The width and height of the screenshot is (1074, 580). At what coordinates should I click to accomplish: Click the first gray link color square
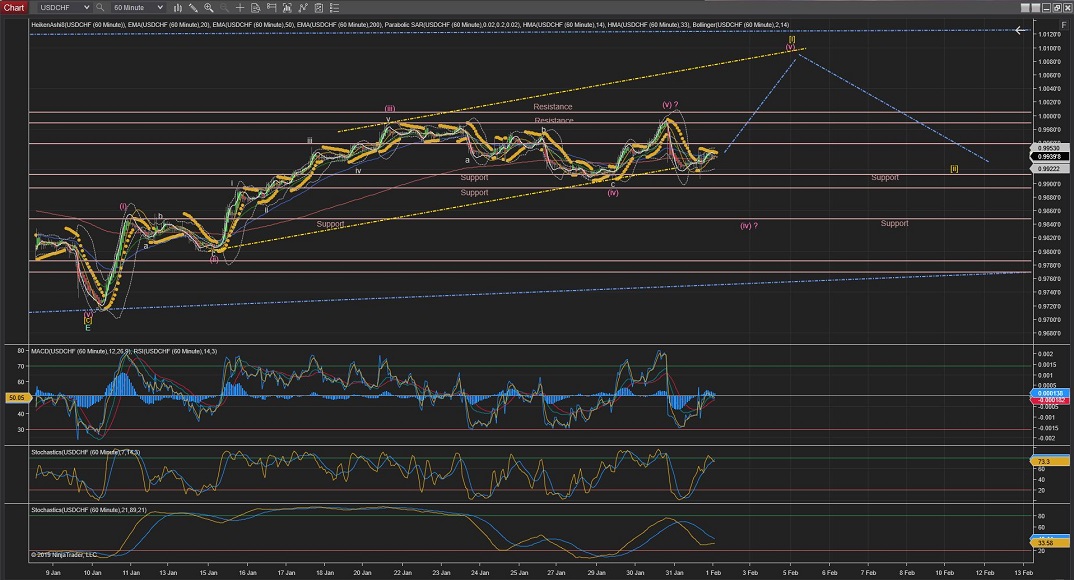(x=1025, y=7)
